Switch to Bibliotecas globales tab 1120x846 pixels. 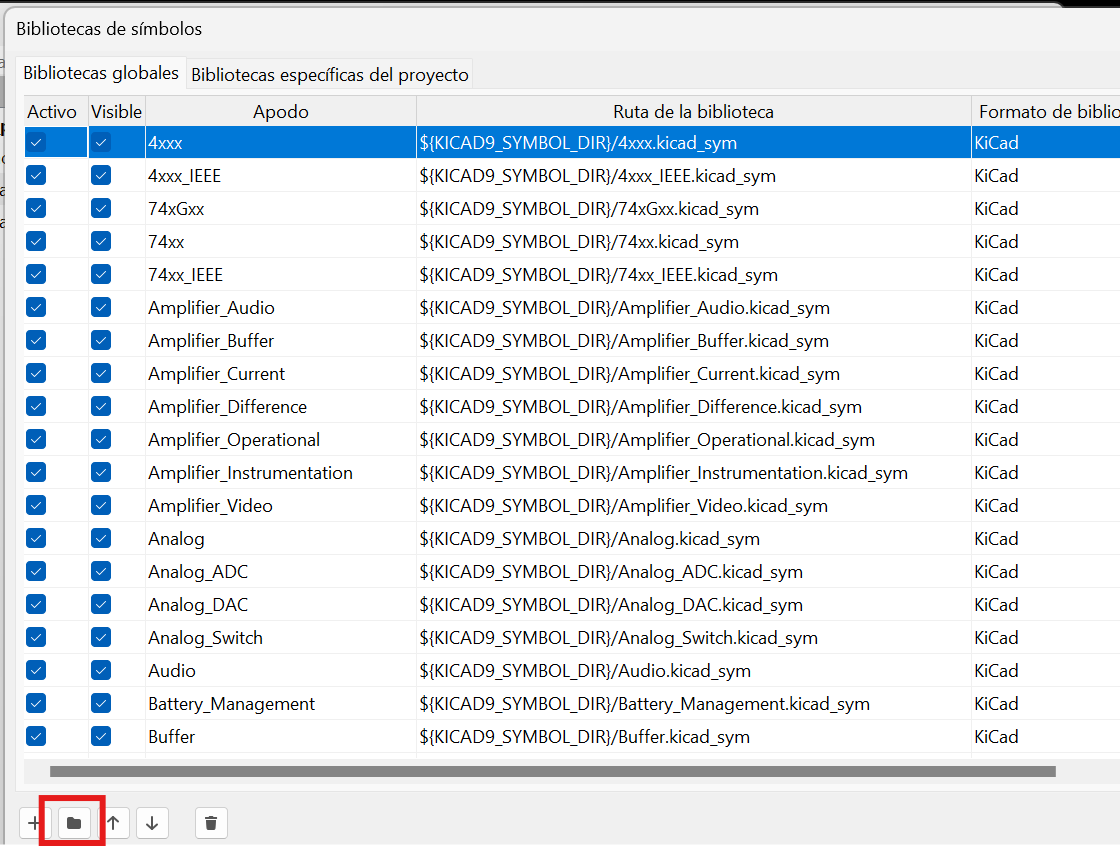click(101, 73)
